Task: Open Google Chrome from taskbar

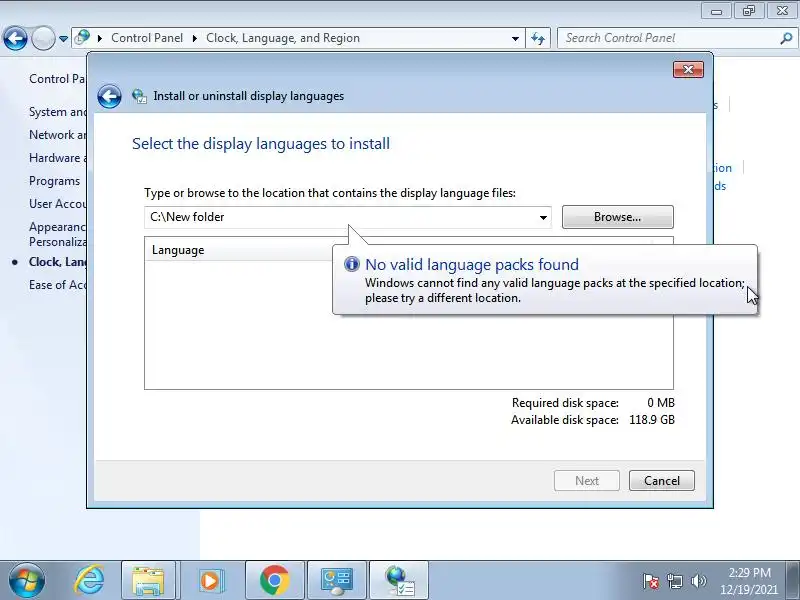Action: (x=274, y=581)
